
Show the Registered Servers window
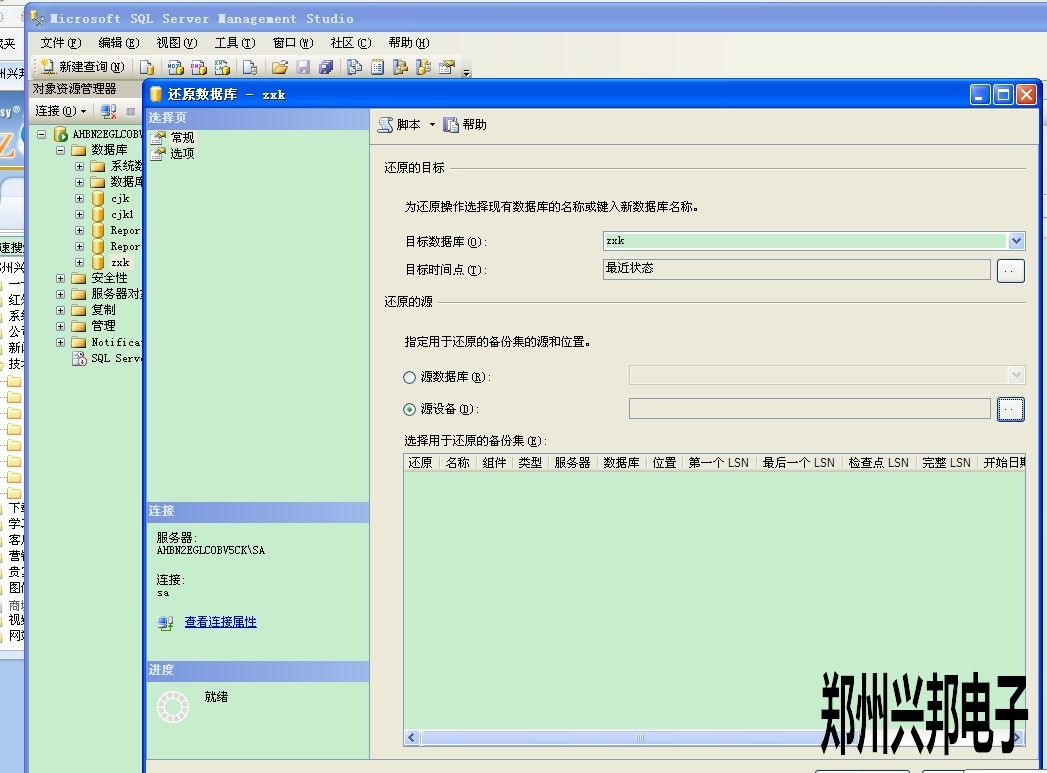coord(355,67)
